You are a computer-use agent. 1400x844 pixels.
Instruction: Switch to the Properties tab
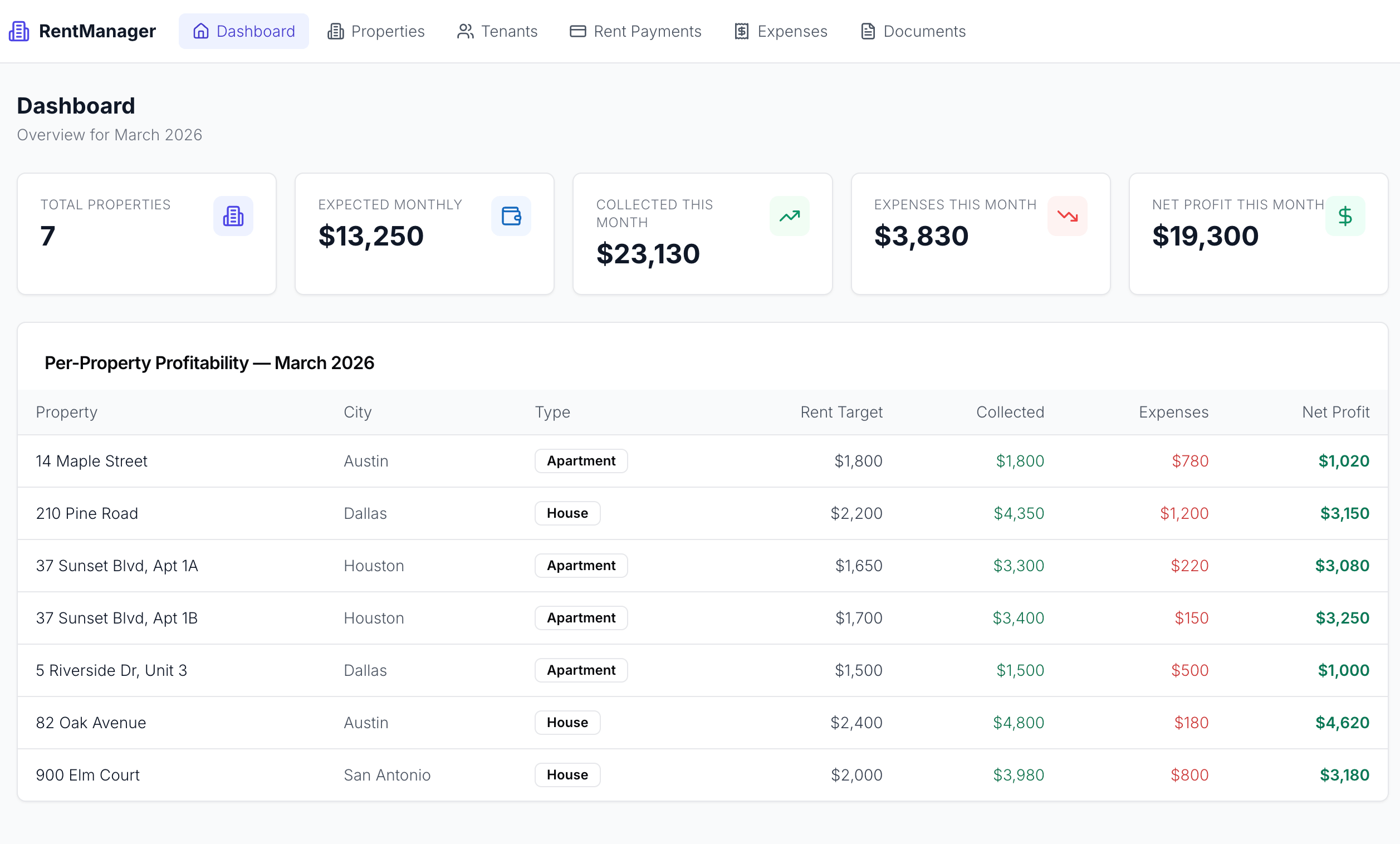click(375, 31)
